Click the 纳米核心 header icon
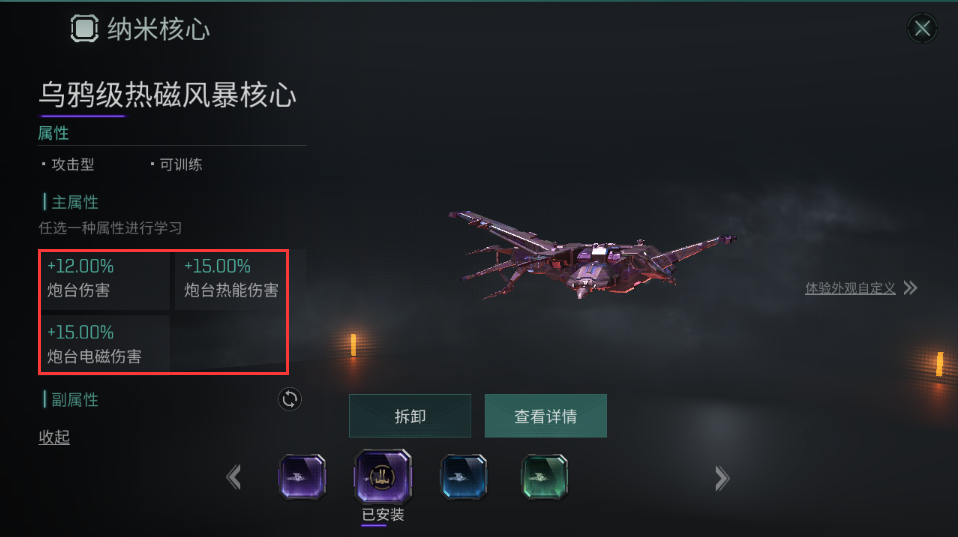This screenshot has height=537, width=958. tap(84, 28)
